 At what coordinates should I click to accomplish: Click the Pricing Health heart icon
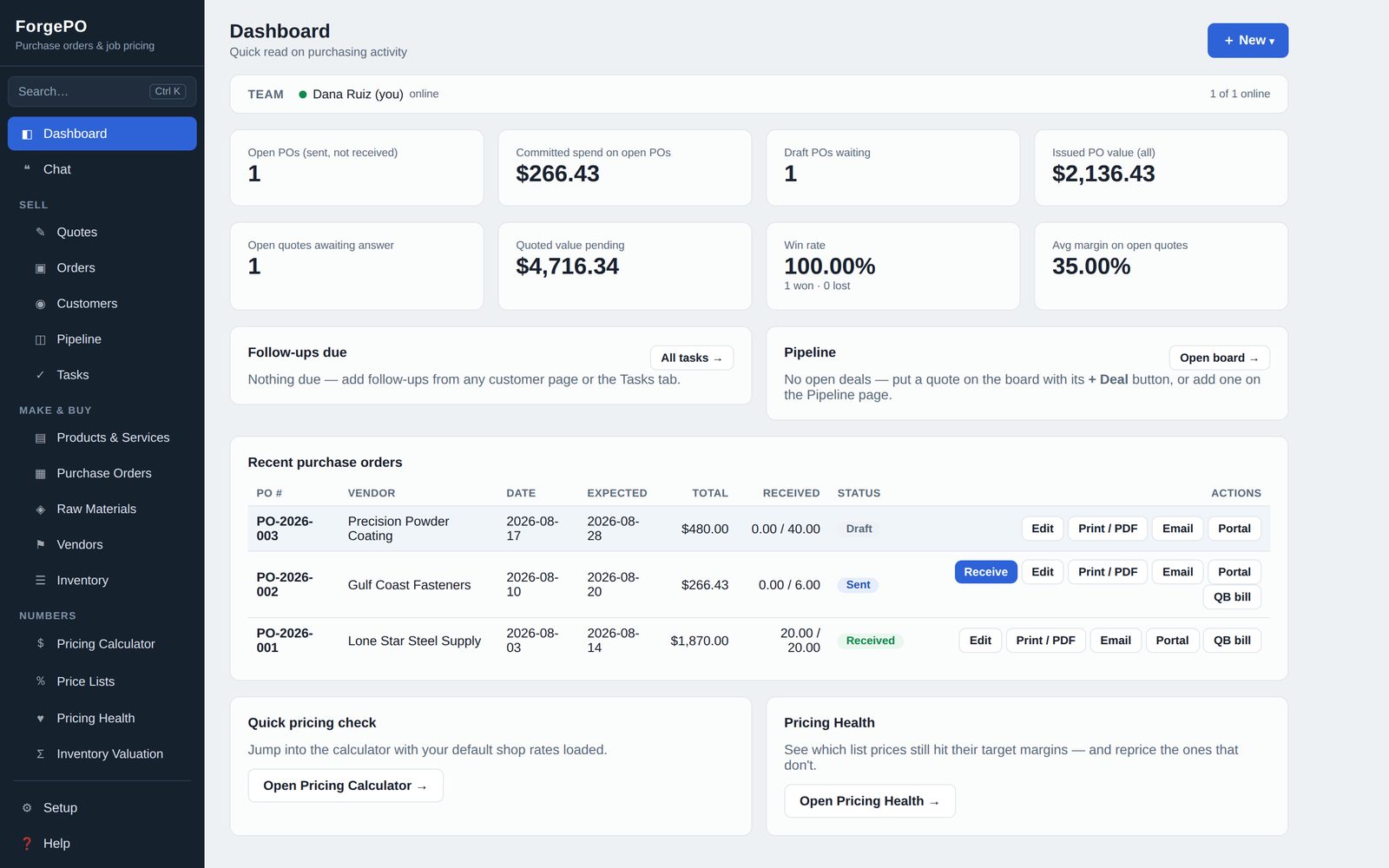(x=40, y=718)
